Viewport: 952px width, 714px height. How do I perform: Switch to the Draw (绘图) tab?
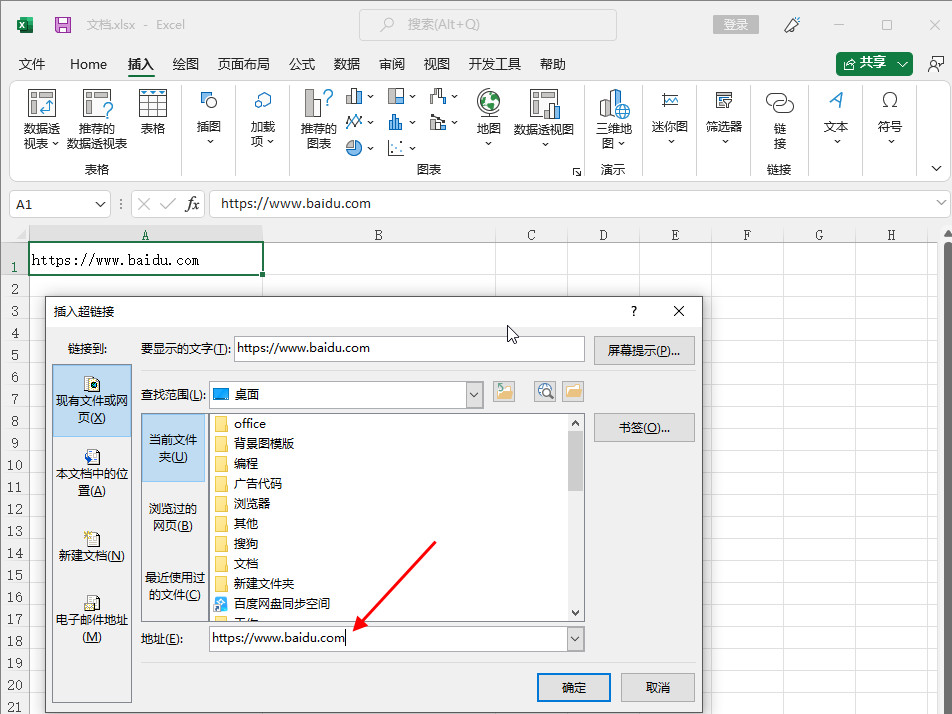185,64
